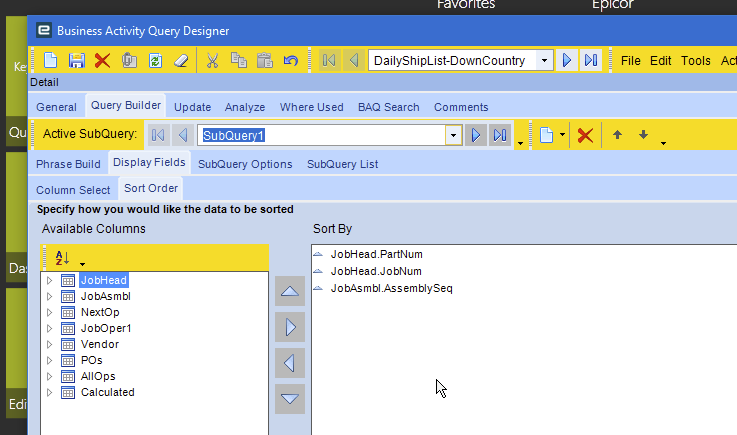Open the DailyShipList-DownCountry query dropdown
Viewport: 737px width, 435px height.
[x=544, y=61]
